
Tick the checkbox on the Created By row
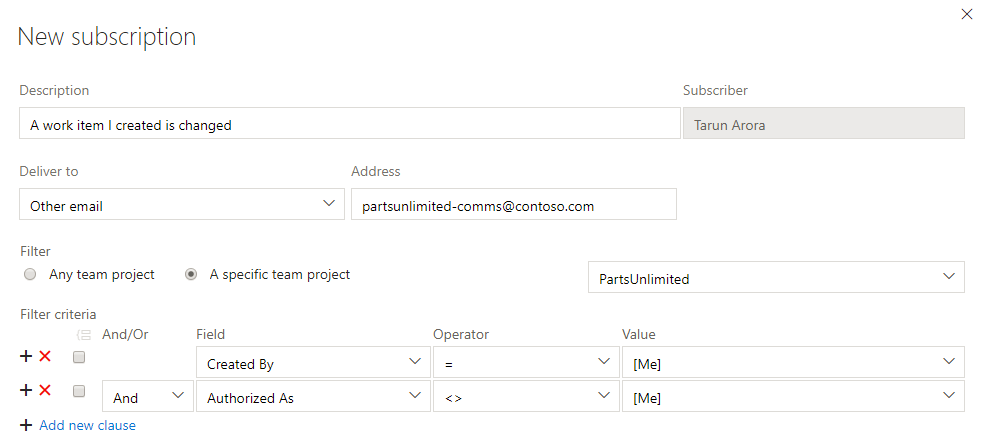click(79, 357)
